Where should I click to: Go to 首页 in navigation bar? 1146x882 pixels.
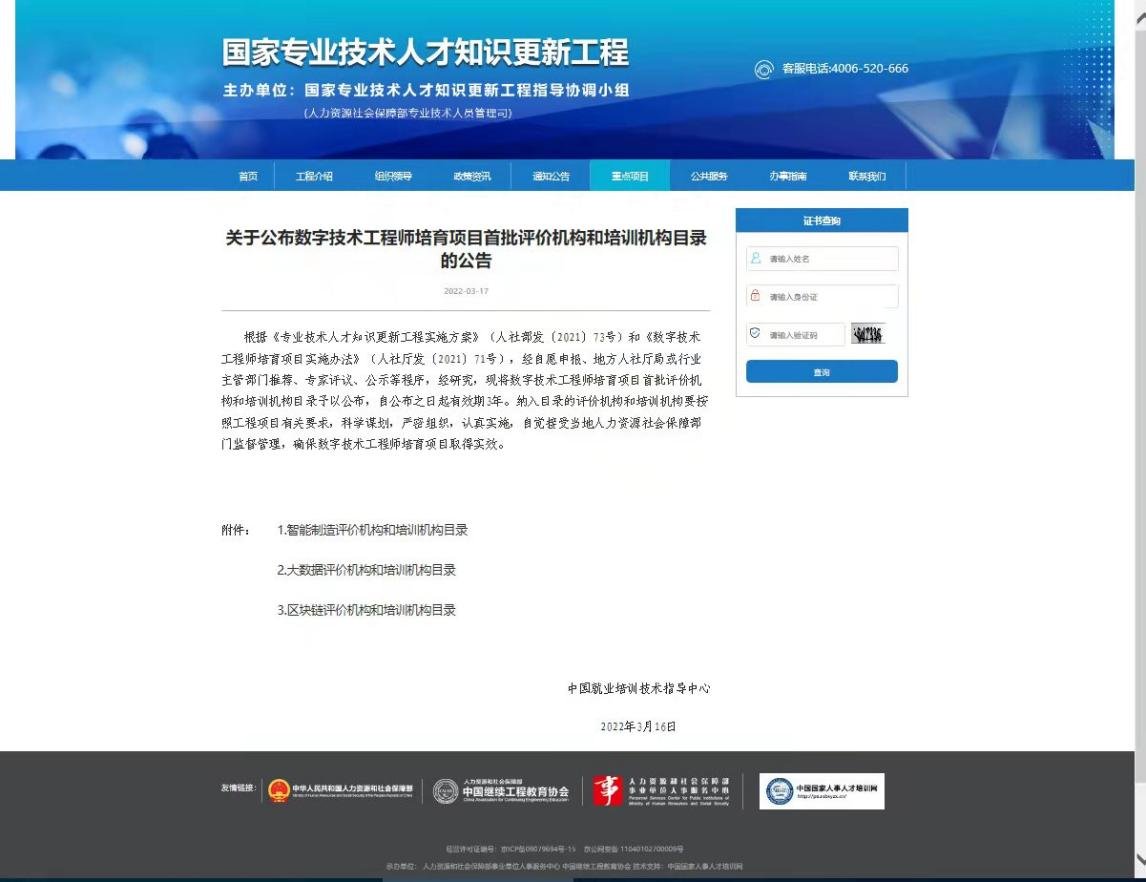248,176
